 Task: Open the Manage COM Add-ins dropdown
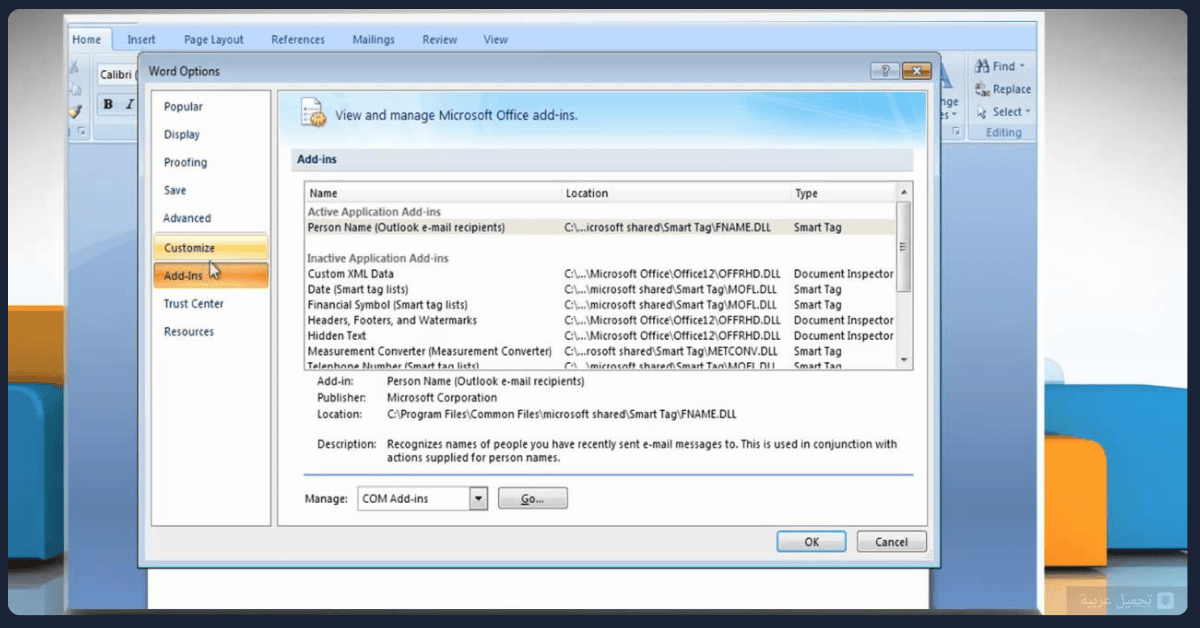[x=478, y=498]
